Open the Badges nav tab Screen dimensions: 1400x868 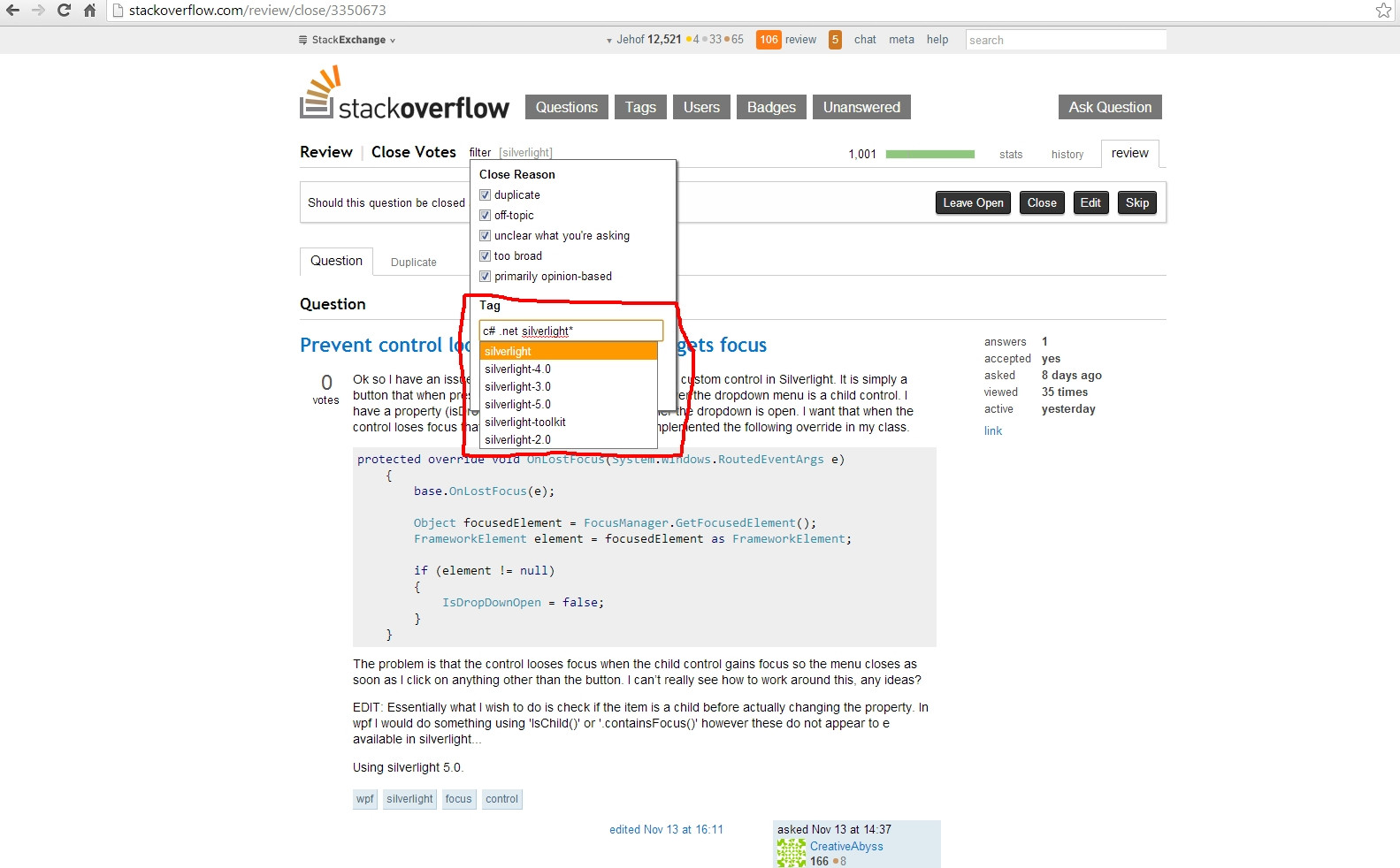pyautogui.click(x=771, y=107)
